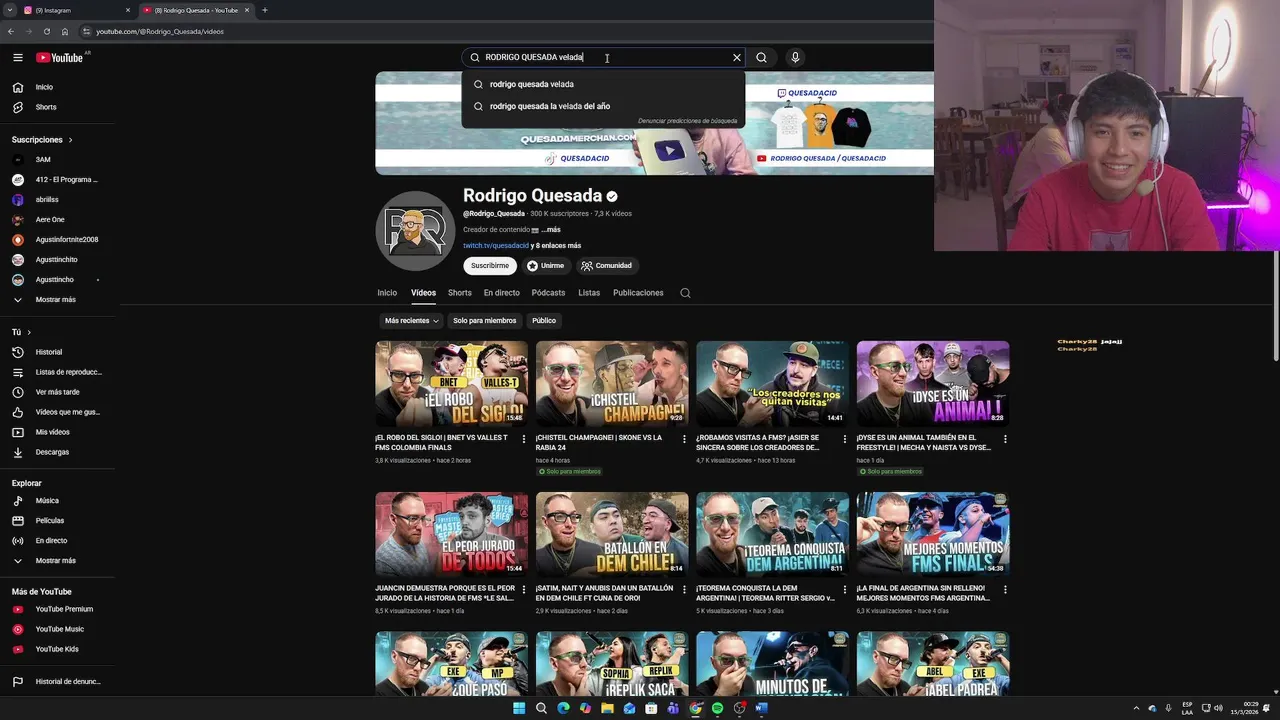Switch to channel Listas tab
Screen dimensions: 1280x720
click(x=589, y=293)
